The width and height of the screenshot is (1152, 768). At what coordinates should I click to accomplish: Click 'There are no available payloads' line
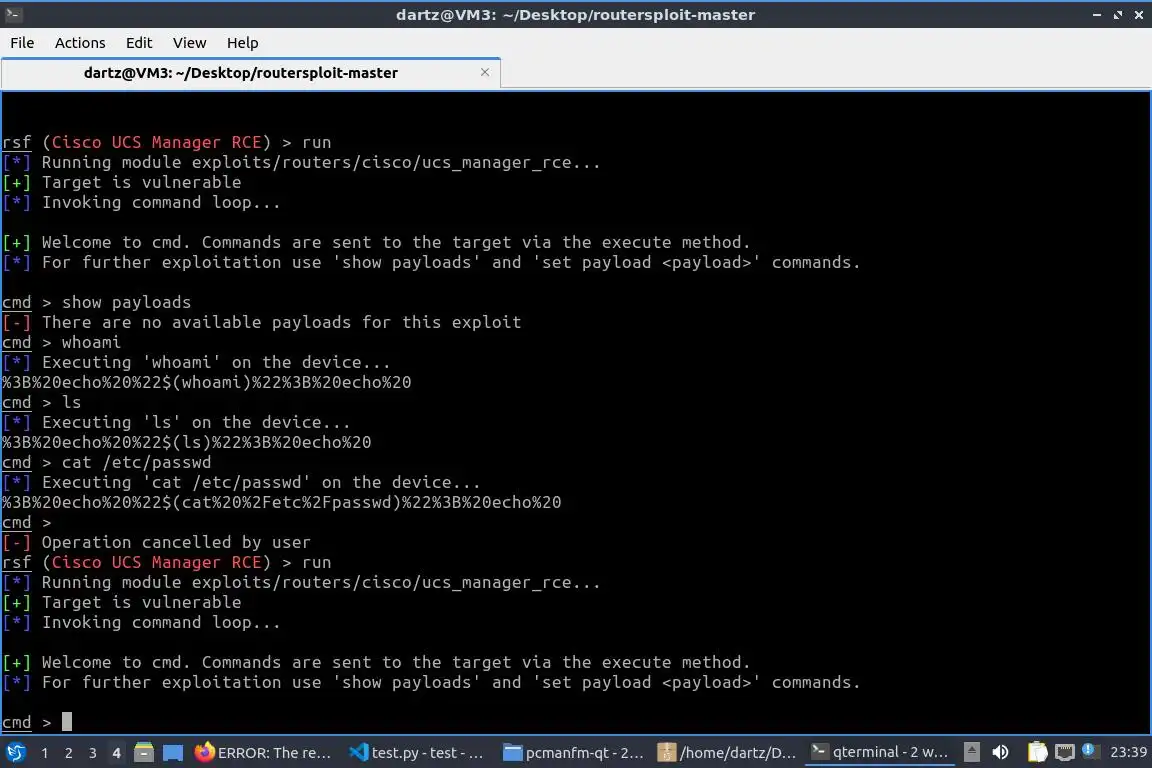262,322
